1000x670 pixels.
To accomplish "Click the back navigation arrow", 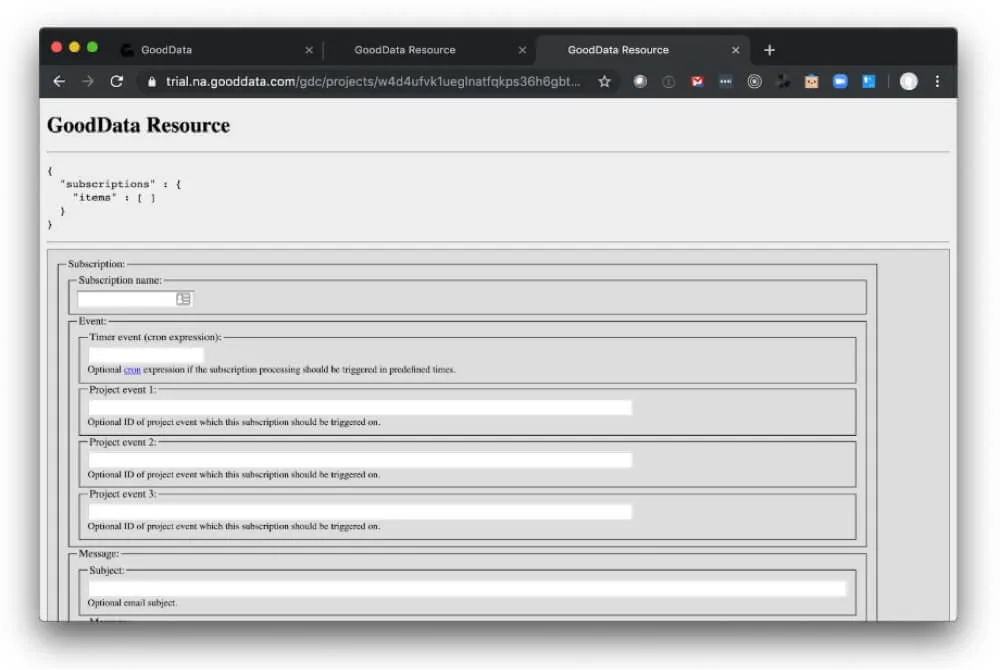I will (59, 82).
